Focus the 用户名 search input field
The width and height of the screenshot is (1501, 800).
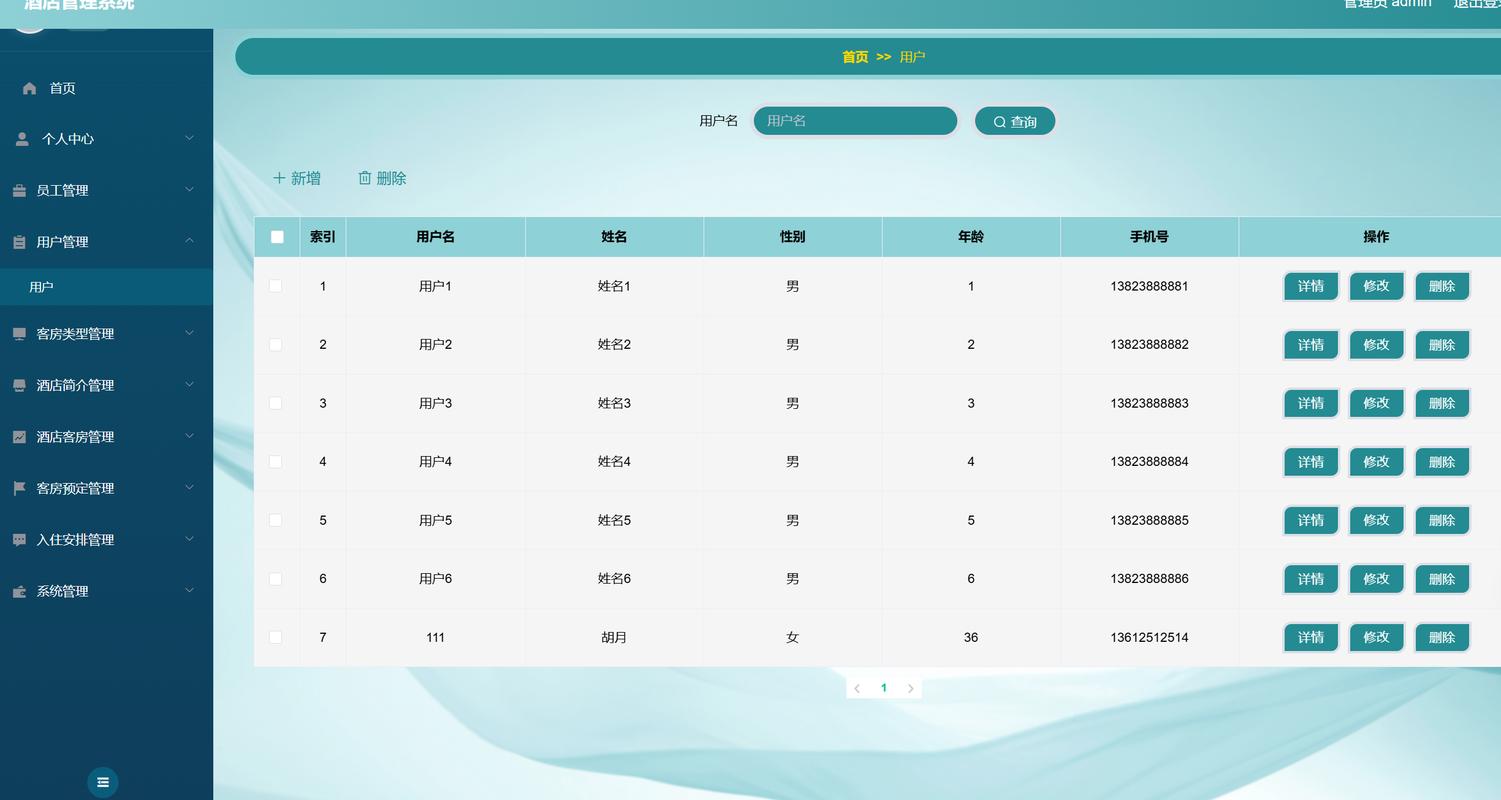pos(855,121)
